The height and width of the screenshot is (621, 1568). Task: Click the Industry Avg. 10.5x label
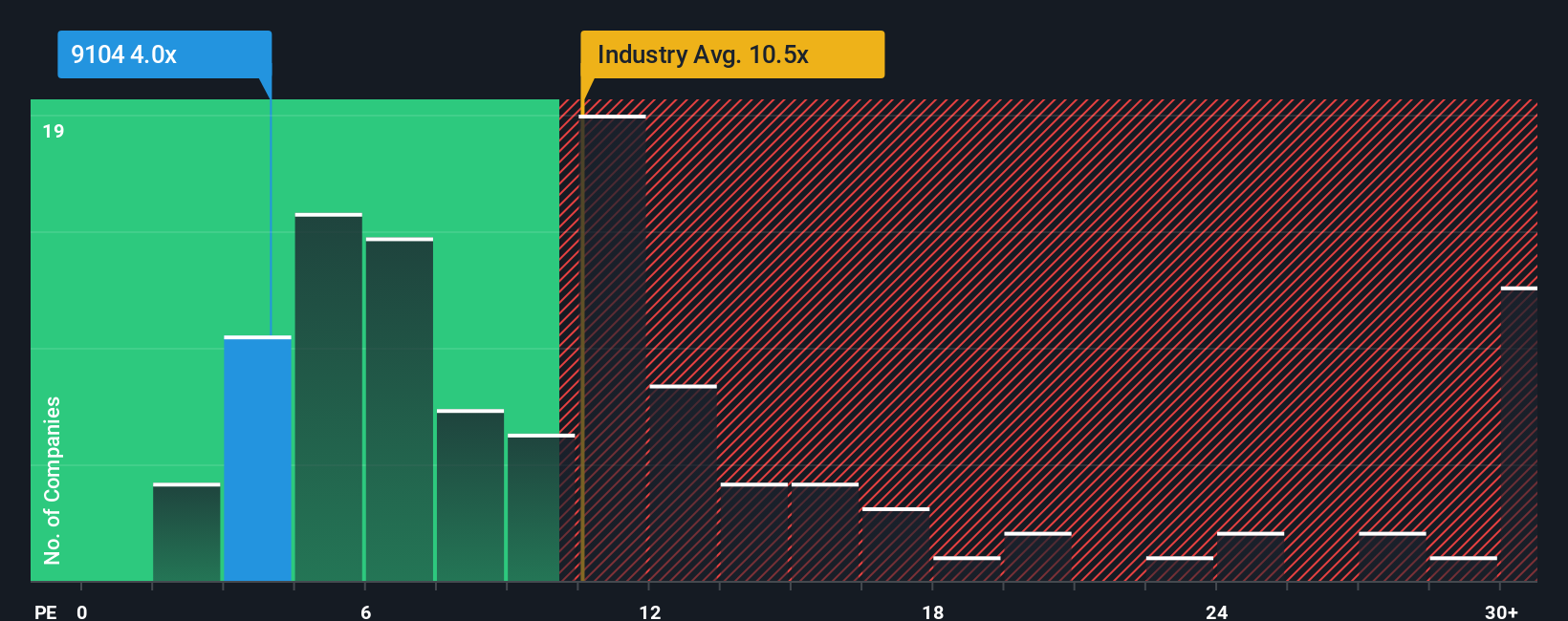click(732, 54)
